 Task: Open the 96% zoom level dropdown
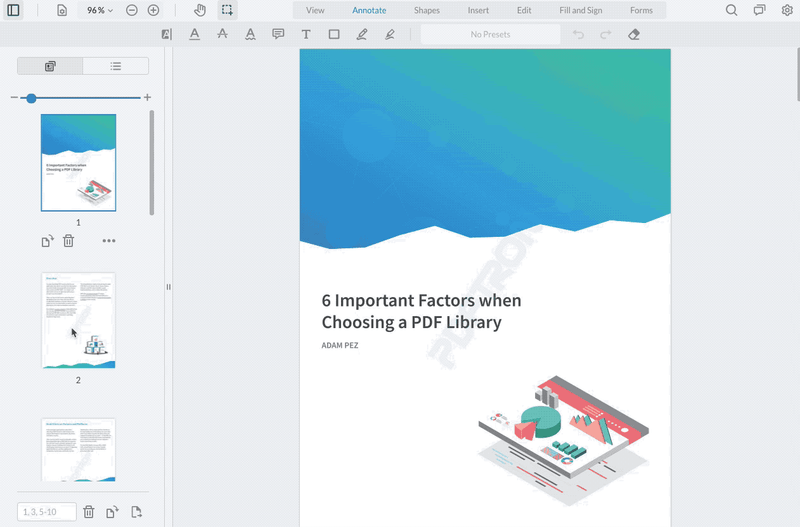tap(99, 10)
